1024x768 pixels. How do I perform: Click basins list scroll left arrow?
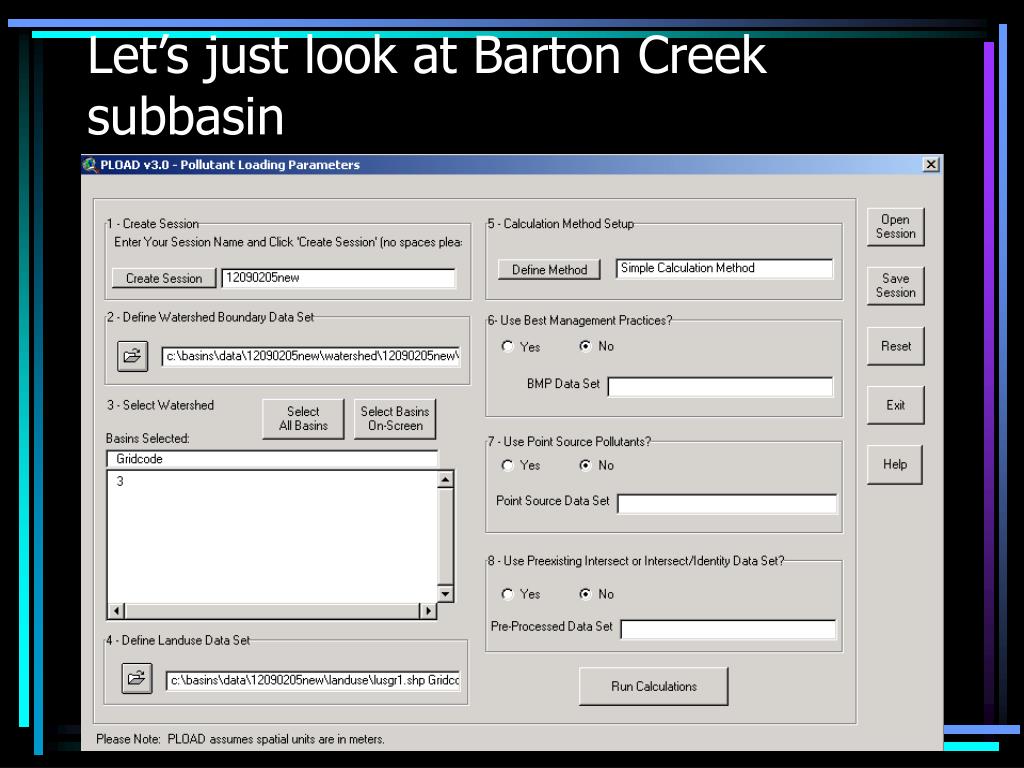116,611
